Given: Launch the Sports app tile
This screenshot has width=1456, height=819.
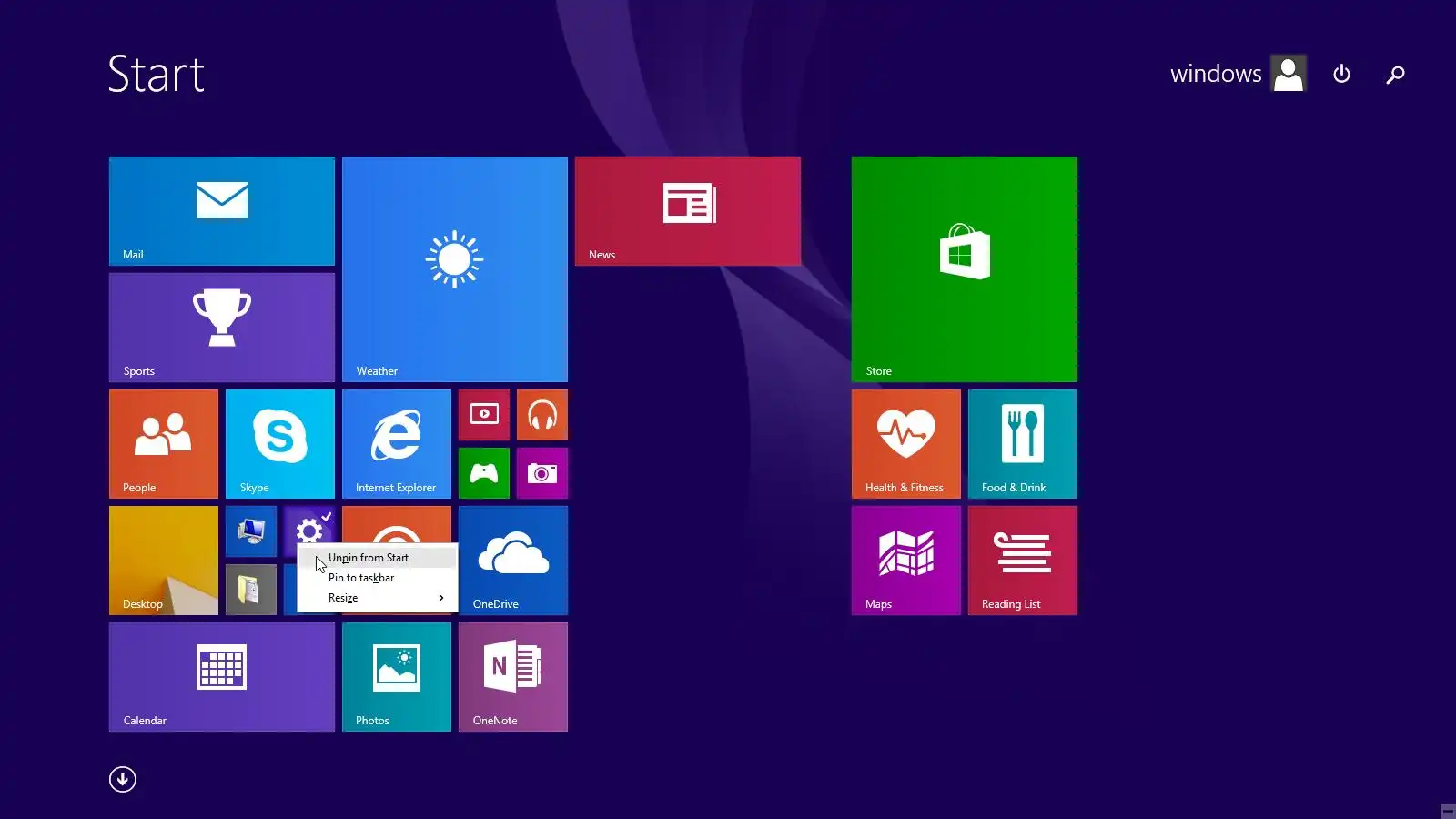Looking at the screenshot, I should click(x=222, y=328).
